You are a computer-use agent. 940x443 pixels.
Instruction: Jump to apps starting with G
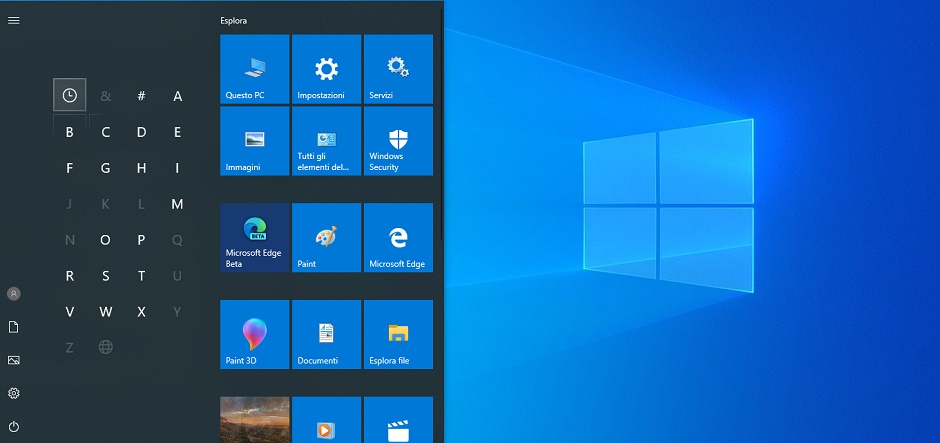(106, 168)
